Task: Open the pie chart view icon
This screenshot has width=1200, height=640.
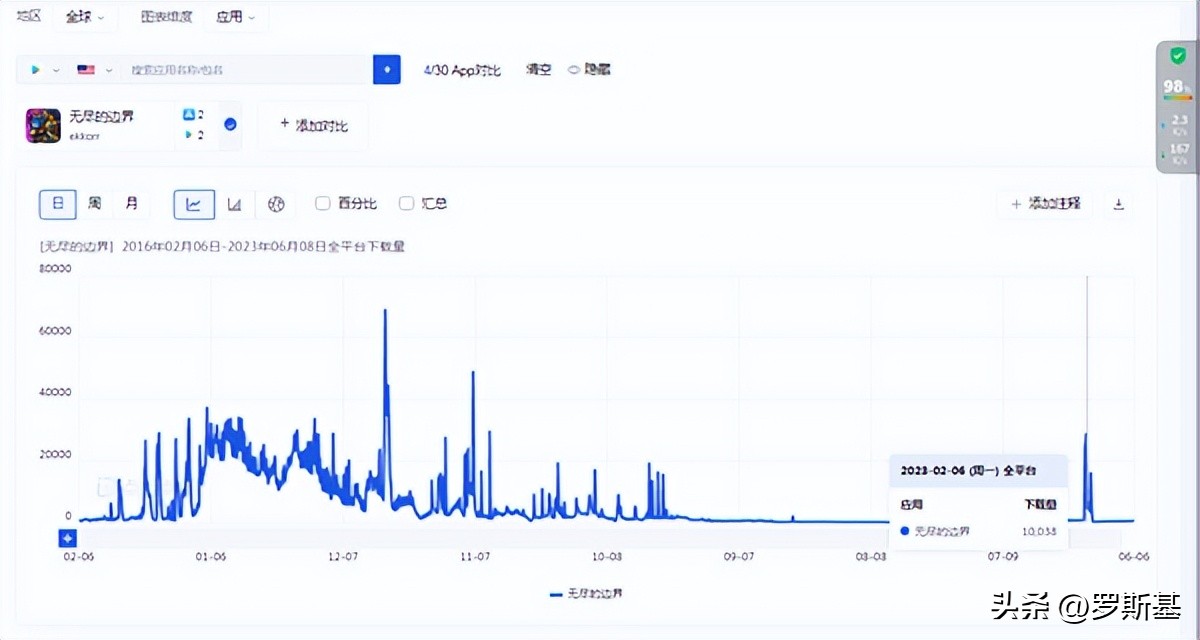Action: pyautogui.click(x=276, y=204)
